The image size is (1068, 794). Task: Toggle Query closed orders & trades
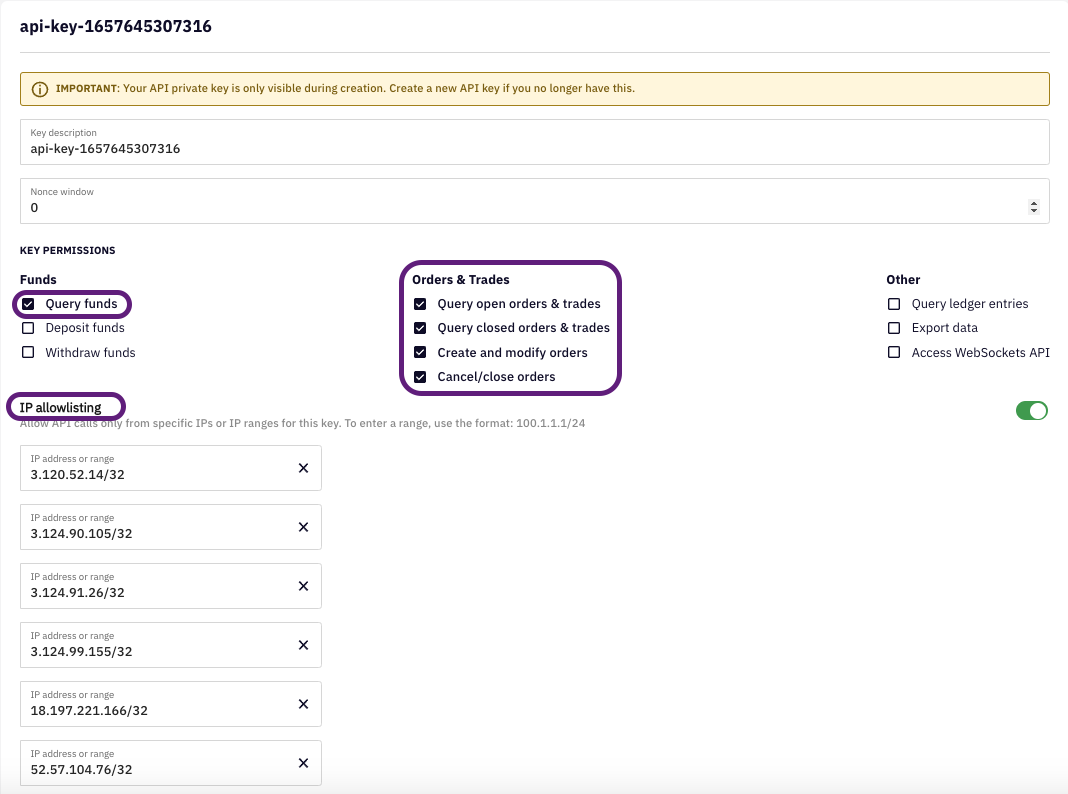point(420,328)
